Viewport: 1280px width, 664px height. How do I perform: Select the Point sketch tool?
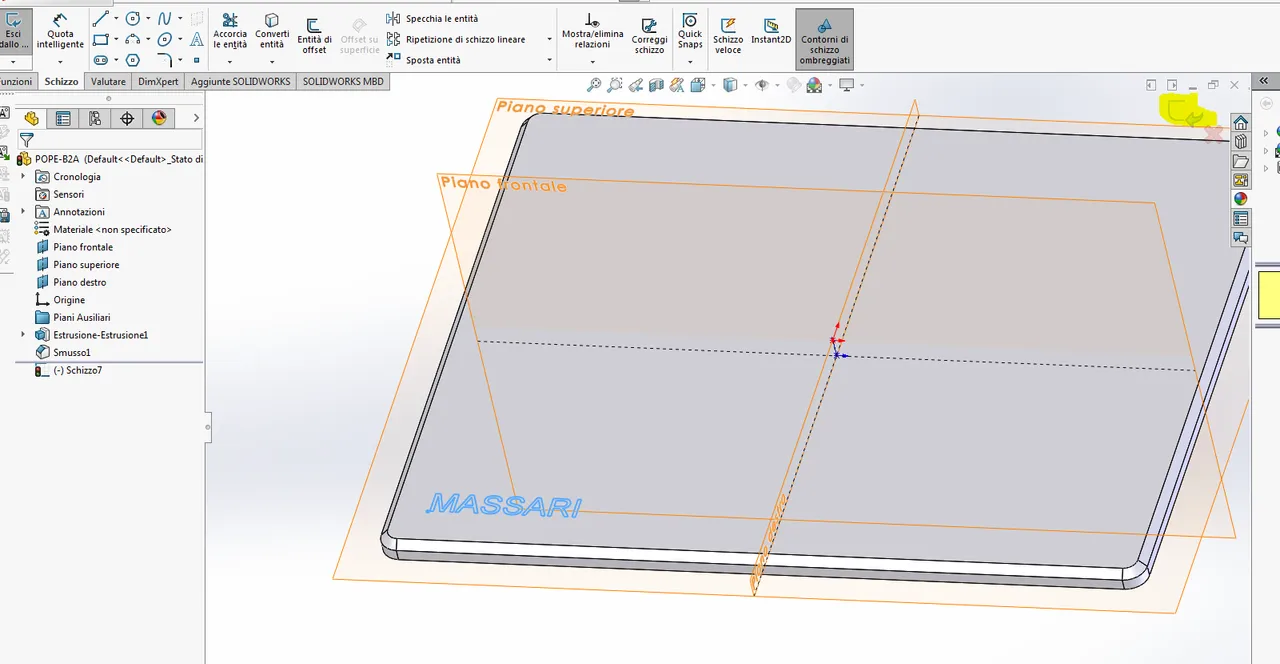pyautogui.click(x=196, y=61)
